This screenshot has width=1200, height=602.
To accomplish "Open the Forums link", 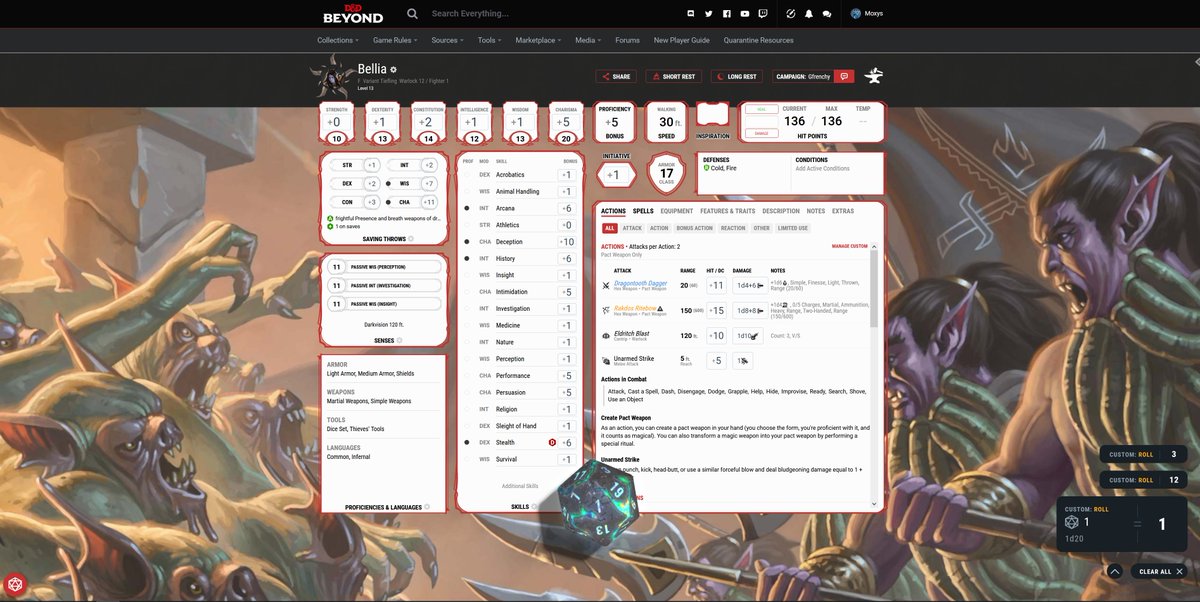I will click(x=627, y=40).
